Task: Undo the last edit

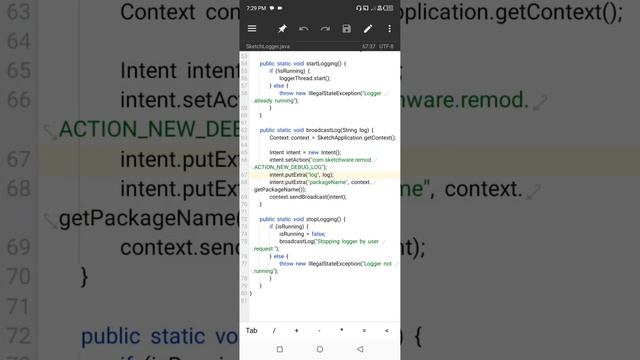Action: [303, 29]
